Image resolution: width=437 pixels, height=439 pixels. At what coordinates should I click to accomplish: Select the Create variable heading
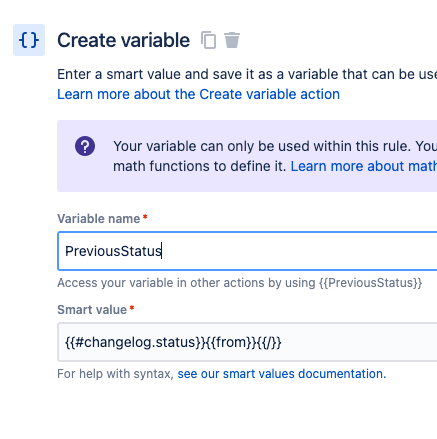click(x=123, y=40)
